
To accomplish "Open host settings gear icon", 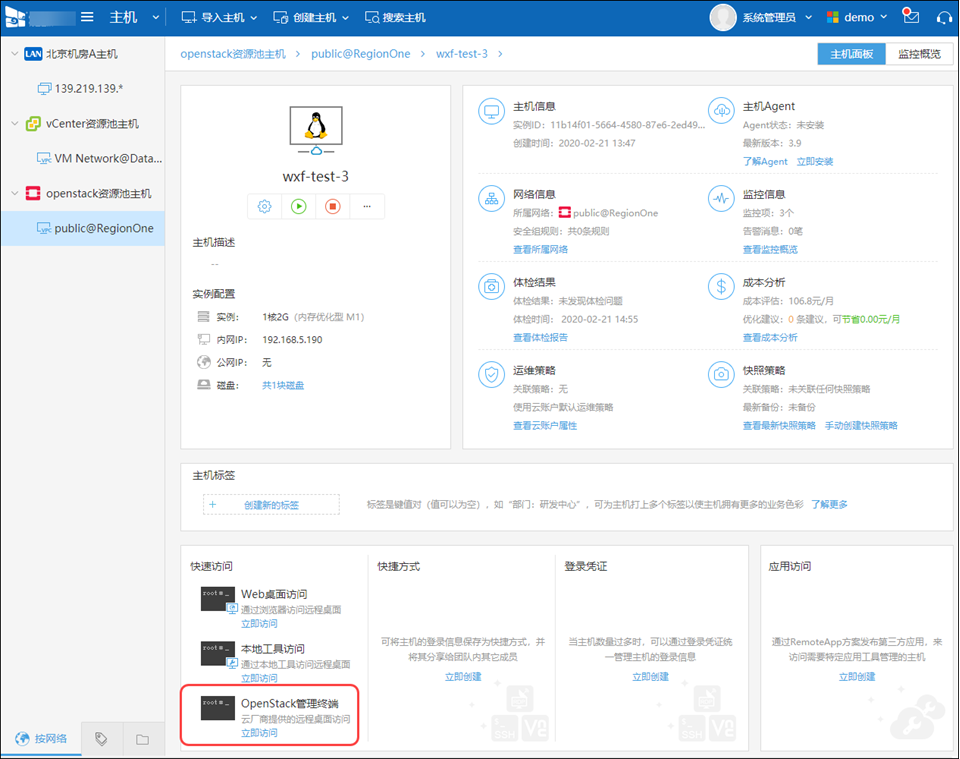I will point(264,206).
